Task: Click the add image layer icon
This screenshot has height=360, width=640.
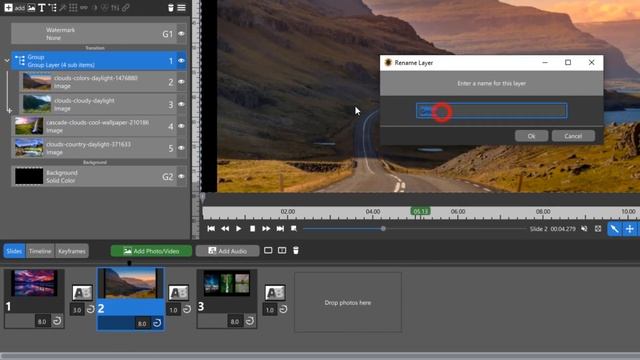Action: tap(31, 8)
